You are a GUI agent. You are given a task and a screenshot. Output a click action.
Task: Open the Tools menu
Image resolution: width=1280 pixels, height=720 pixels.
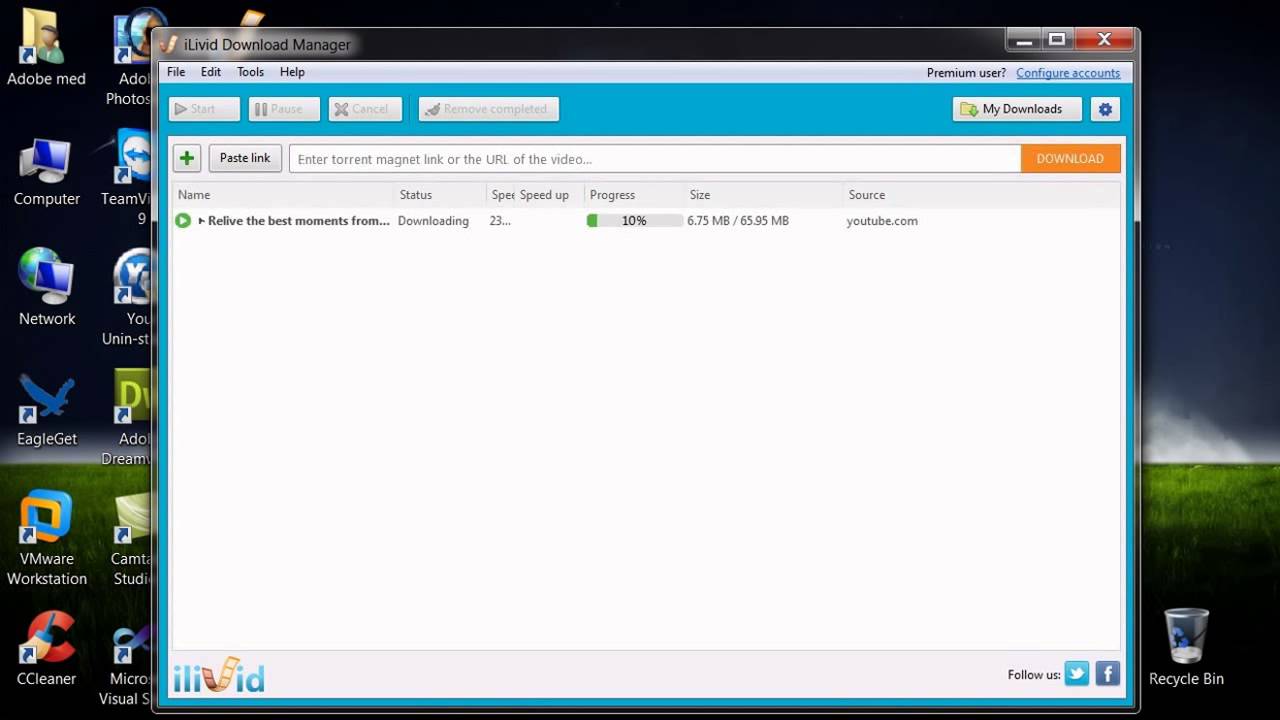coord(250,72)
